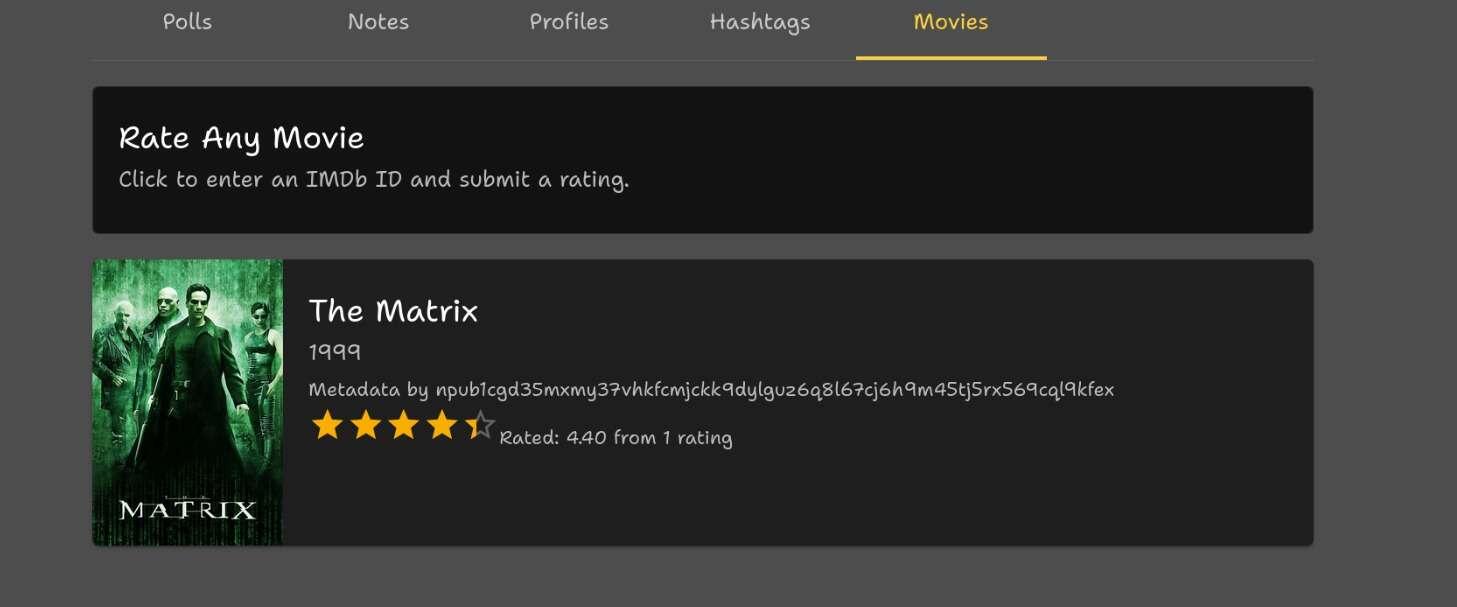This screenshot has height=607, width=1457.
Task: Choose the third star in the rating
Action: (x=403, y=425)
